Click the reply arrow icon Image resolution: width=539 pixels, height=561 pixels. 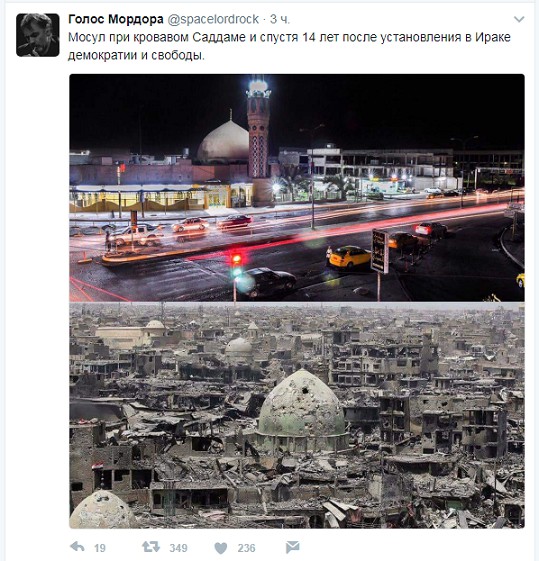click(x=77, y=547)
